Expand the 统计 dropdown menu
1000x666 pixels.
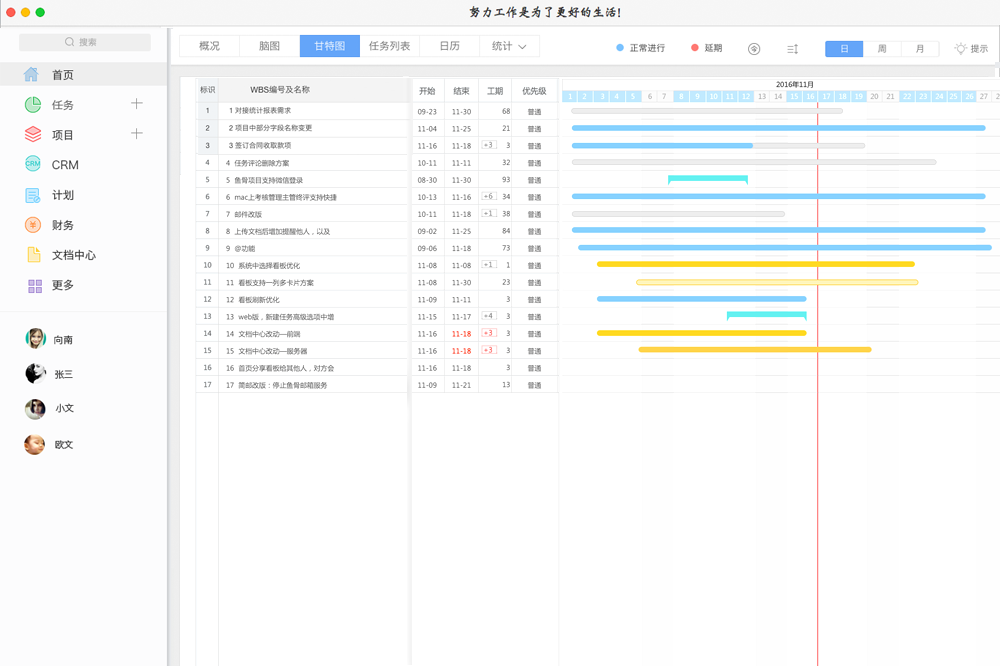coord(509,46)
